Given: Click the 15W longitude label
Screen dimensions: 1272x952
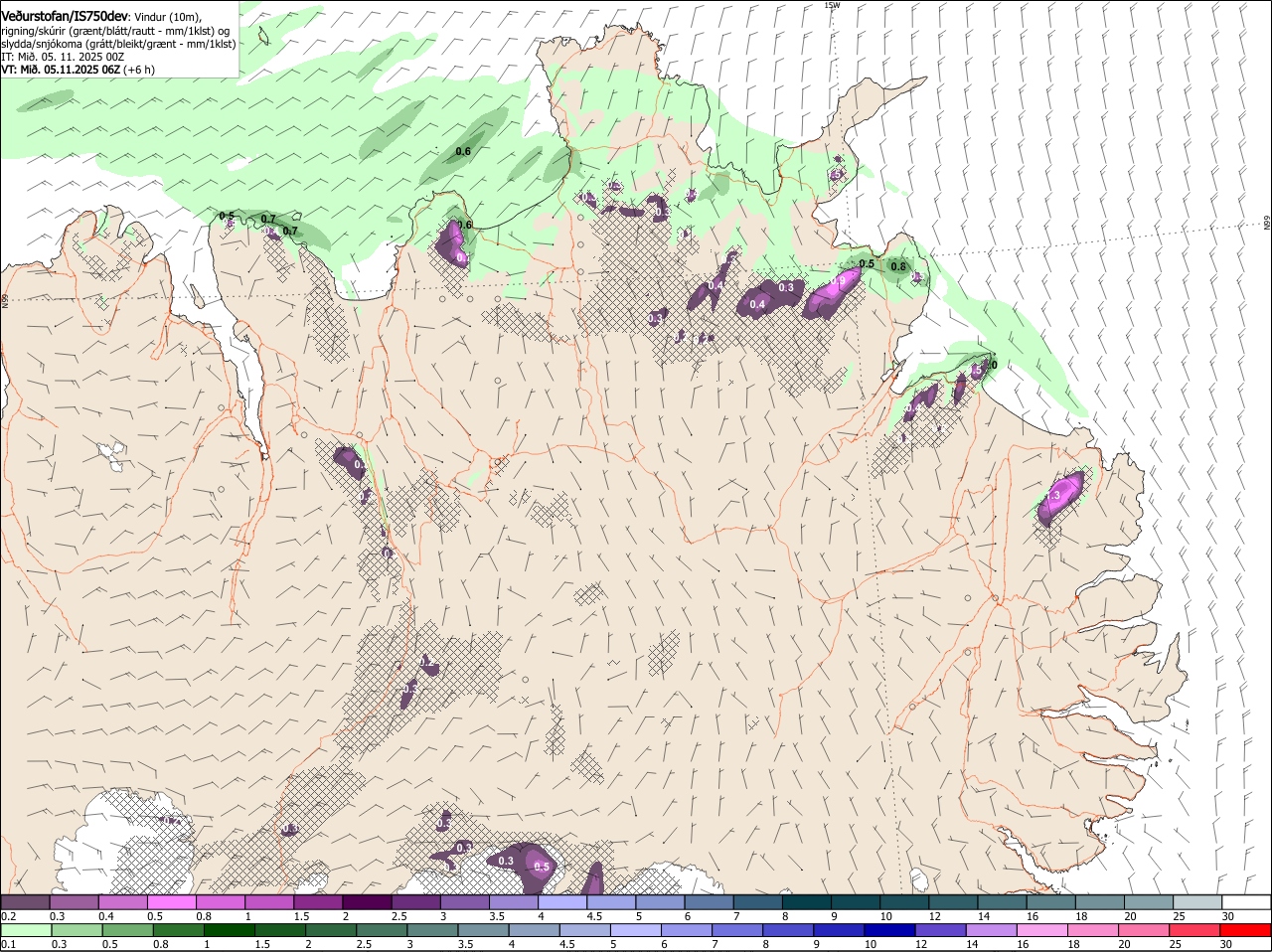Looking at the screenshot, I should point(832,5).
